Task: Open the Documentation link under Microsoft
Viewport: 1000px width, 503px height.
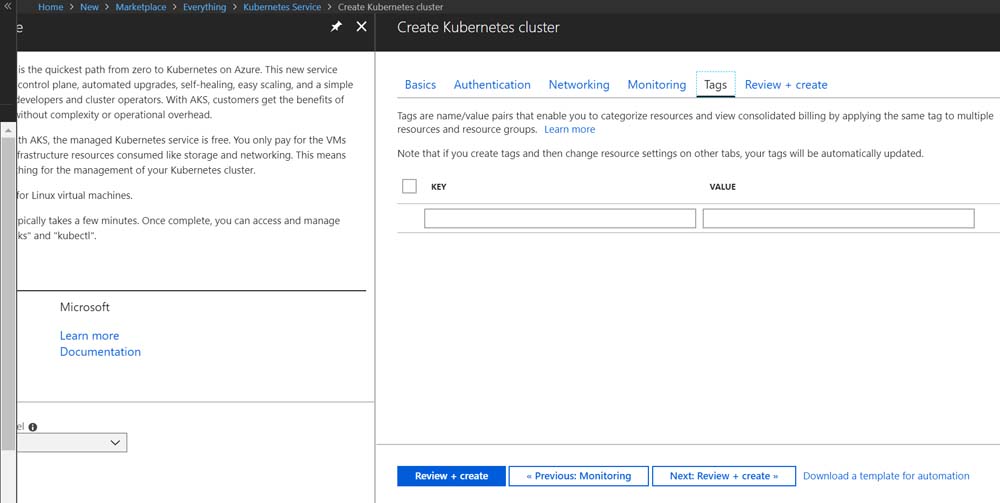Action: pos(100,352)
